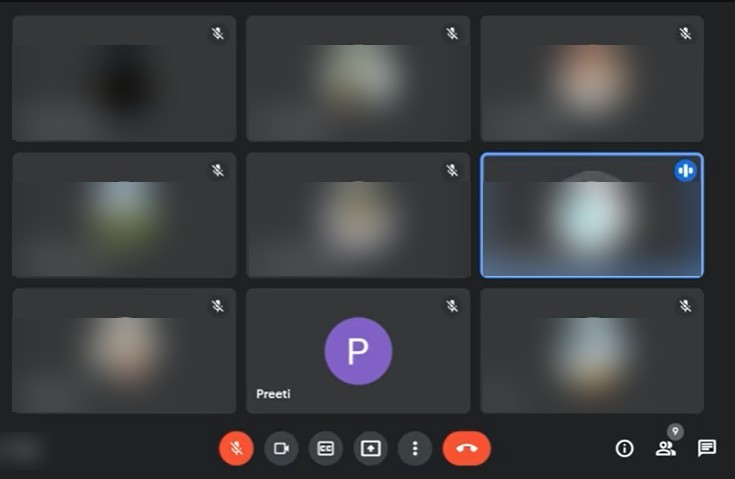Select the highlighted speaking participant tile
The height and width of the screenshot is (479, 735).
pyautogui.click(x=592, y=215)
